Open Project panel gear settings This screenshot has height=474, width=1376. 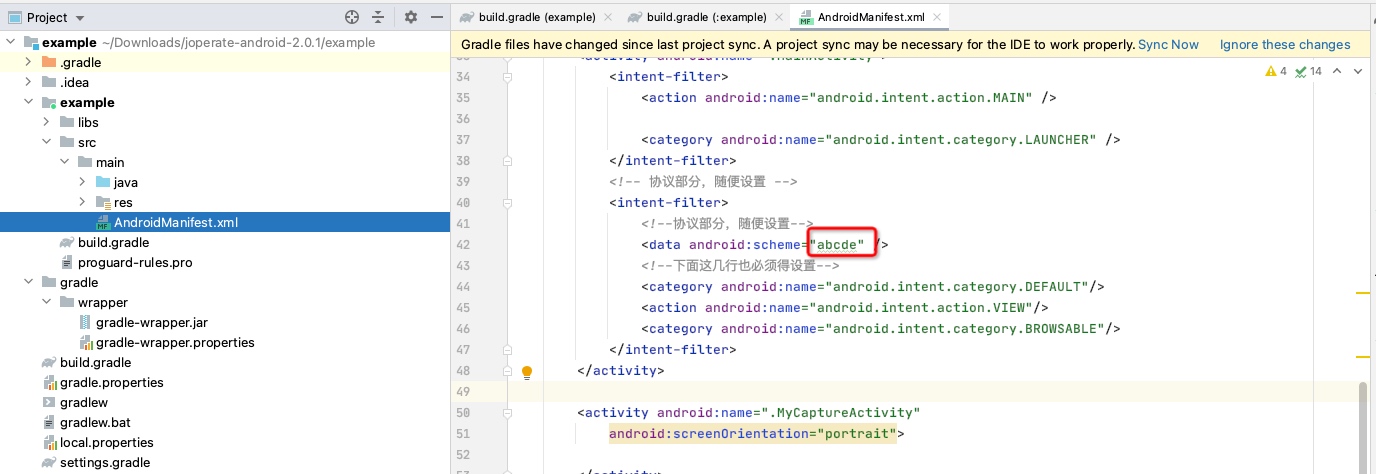(410, 17)
